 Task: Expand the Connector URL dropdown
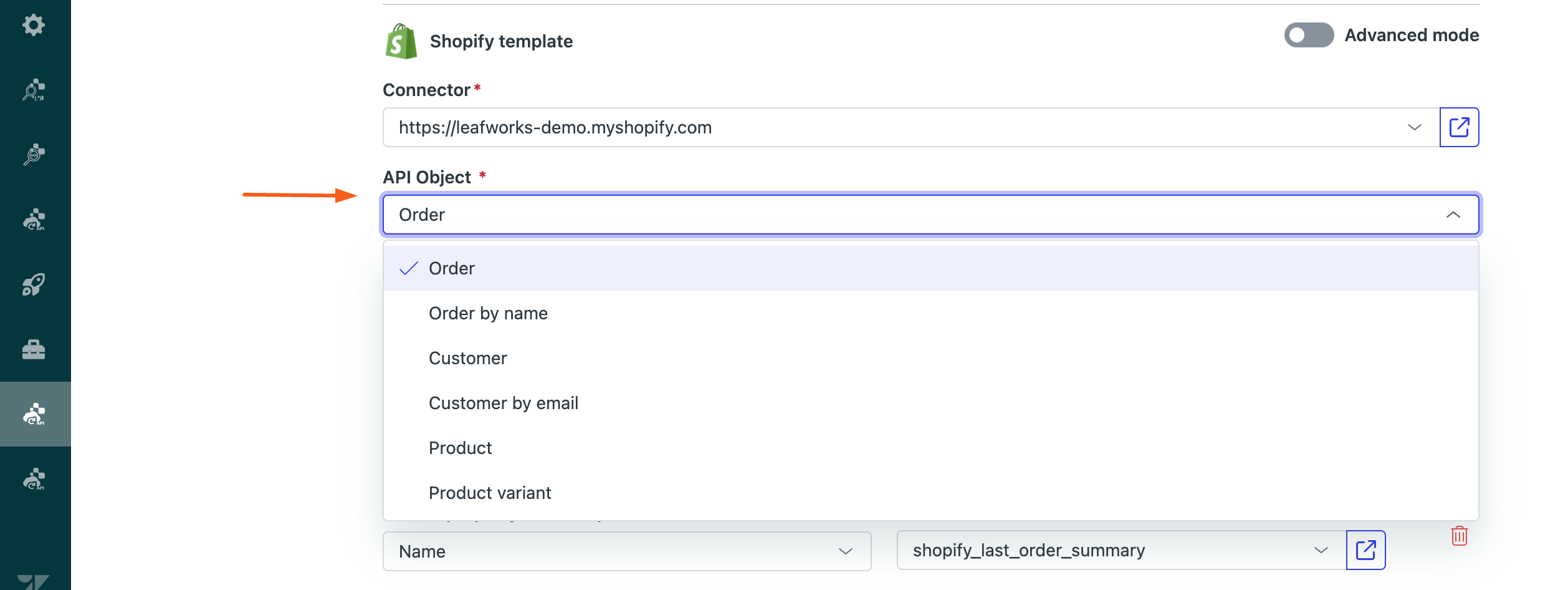tap(911, 127)
